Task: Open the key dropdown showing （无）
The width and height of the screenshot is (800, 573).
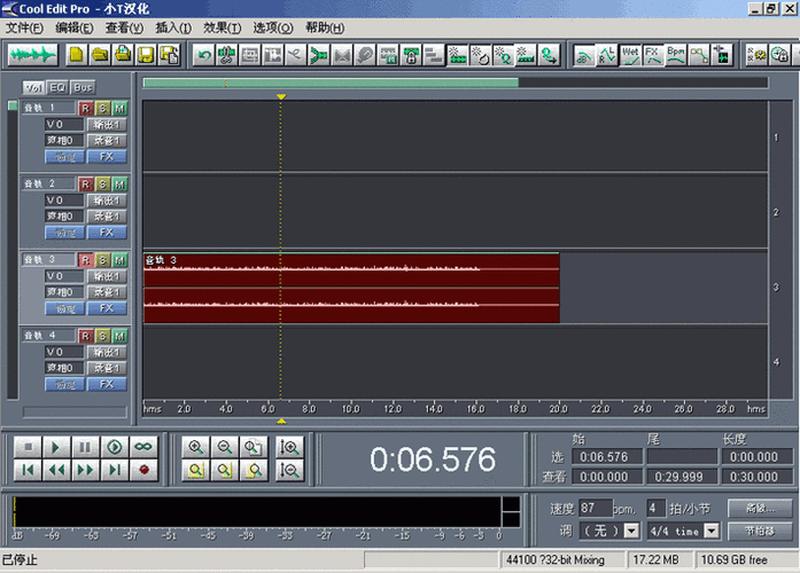Action: click(x=631, y=531)
